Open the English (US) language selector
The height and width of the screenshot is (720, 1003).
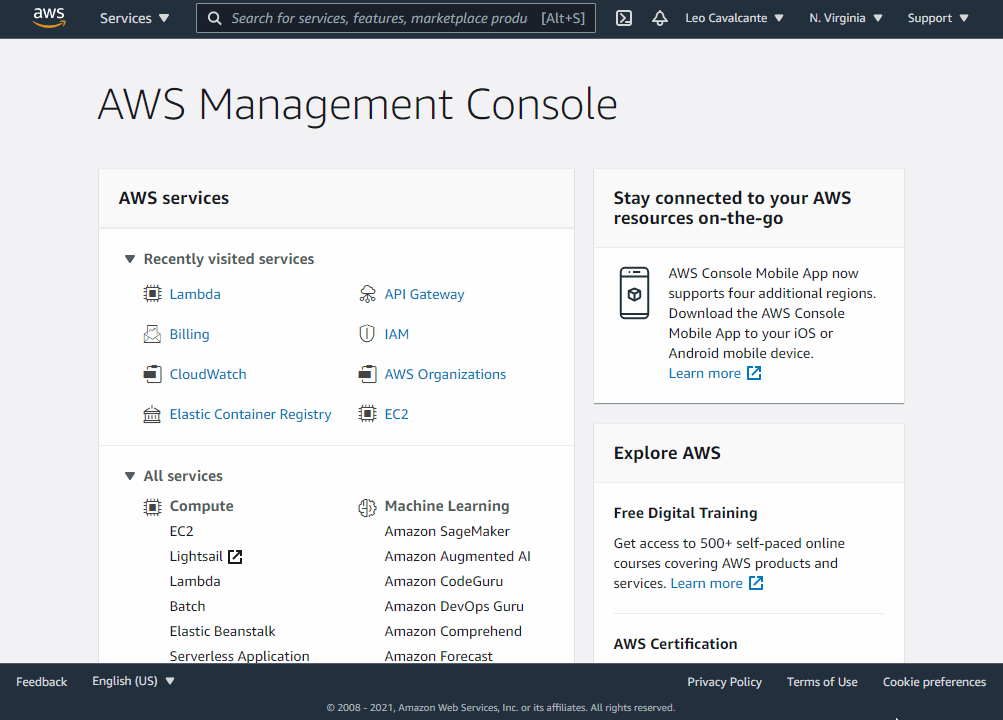133,681
